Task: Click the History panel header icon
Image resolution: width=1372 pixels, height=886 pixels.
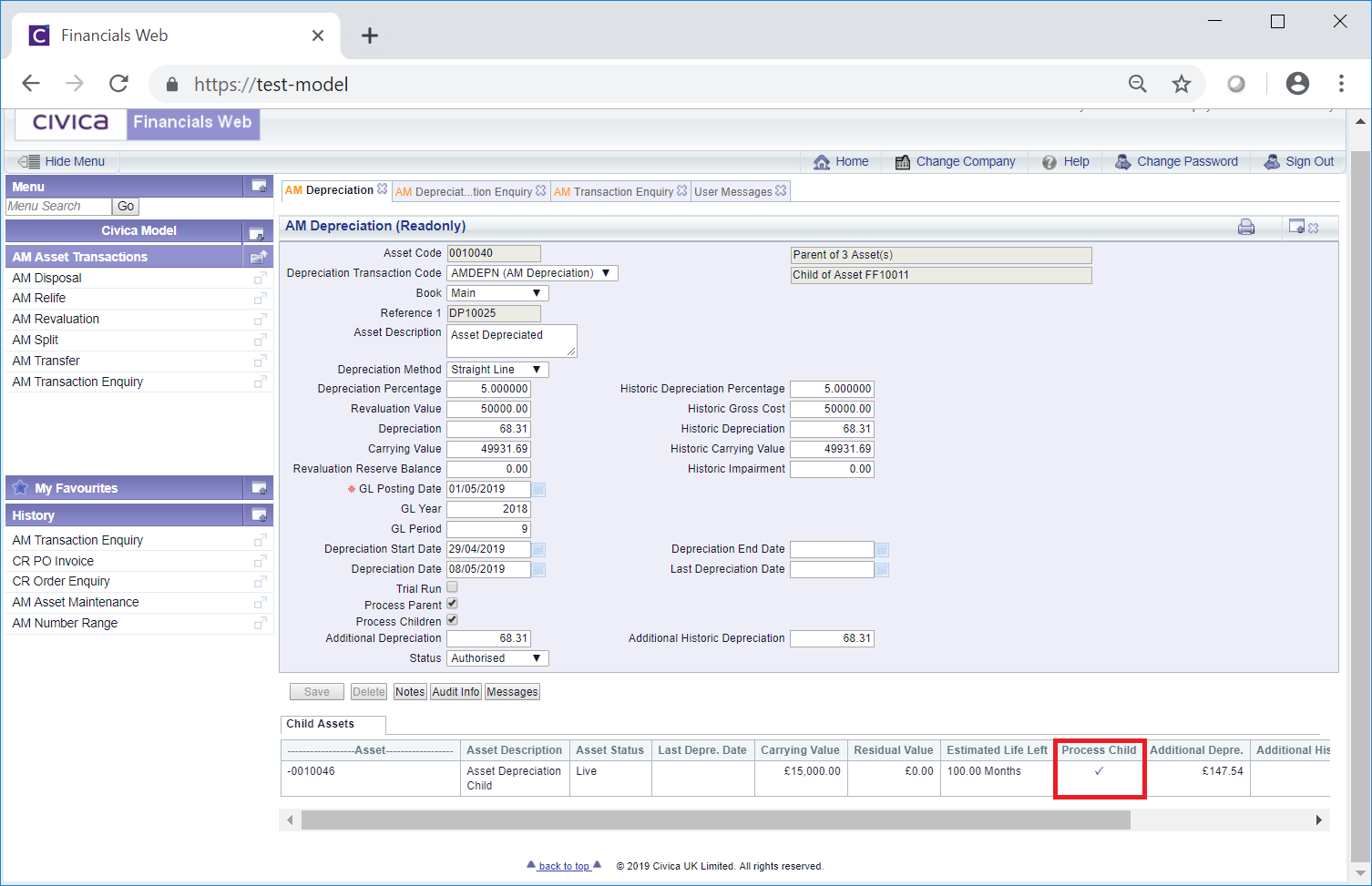Action: (x=259, y=515)
